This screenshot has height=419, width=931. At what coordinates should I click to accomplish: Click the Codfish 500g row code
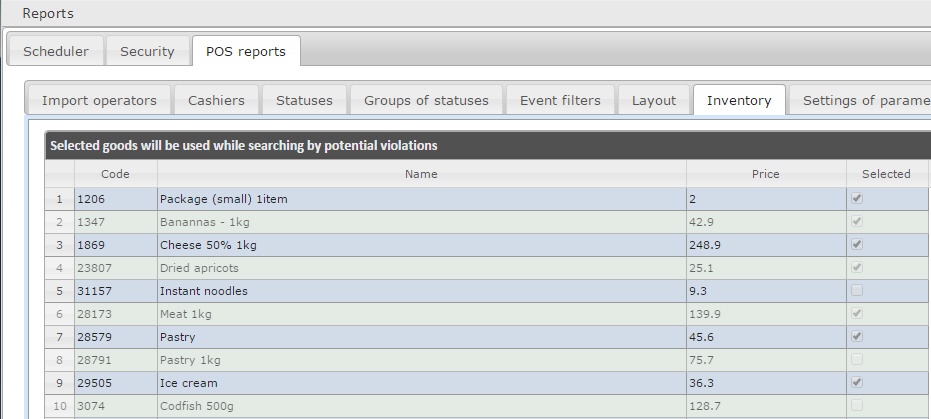point(115,406)
